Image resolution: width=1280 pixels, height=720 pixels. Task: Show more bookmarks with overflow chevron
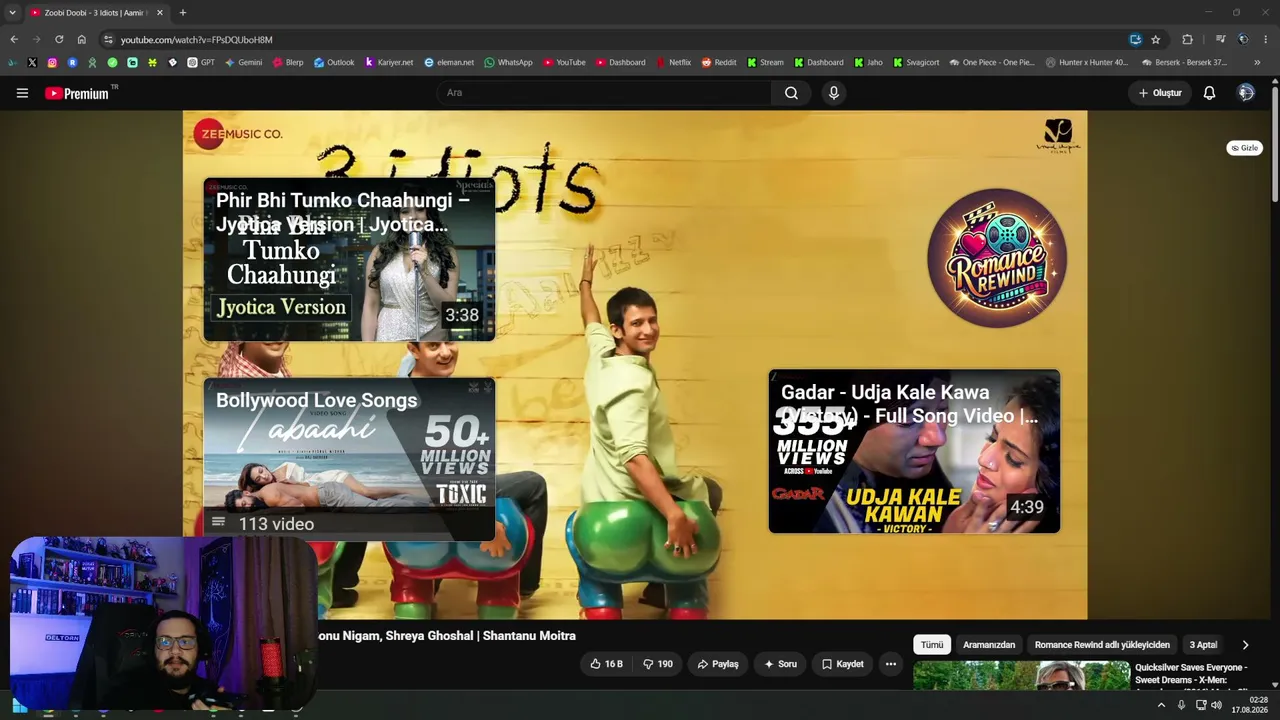(1257, 62)
